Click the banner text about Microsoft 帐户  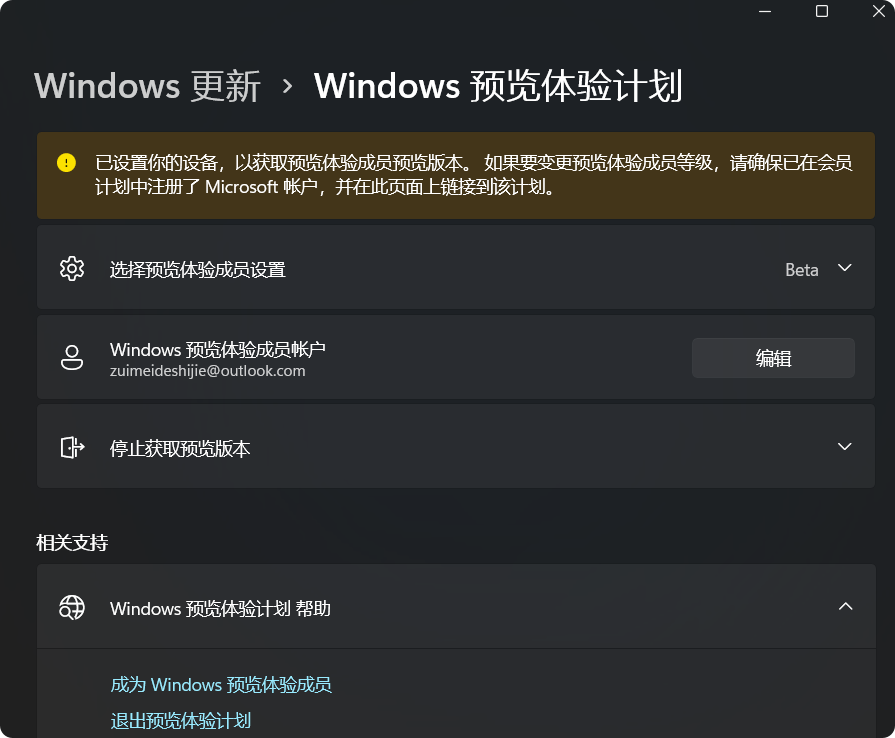click(474, 175)
